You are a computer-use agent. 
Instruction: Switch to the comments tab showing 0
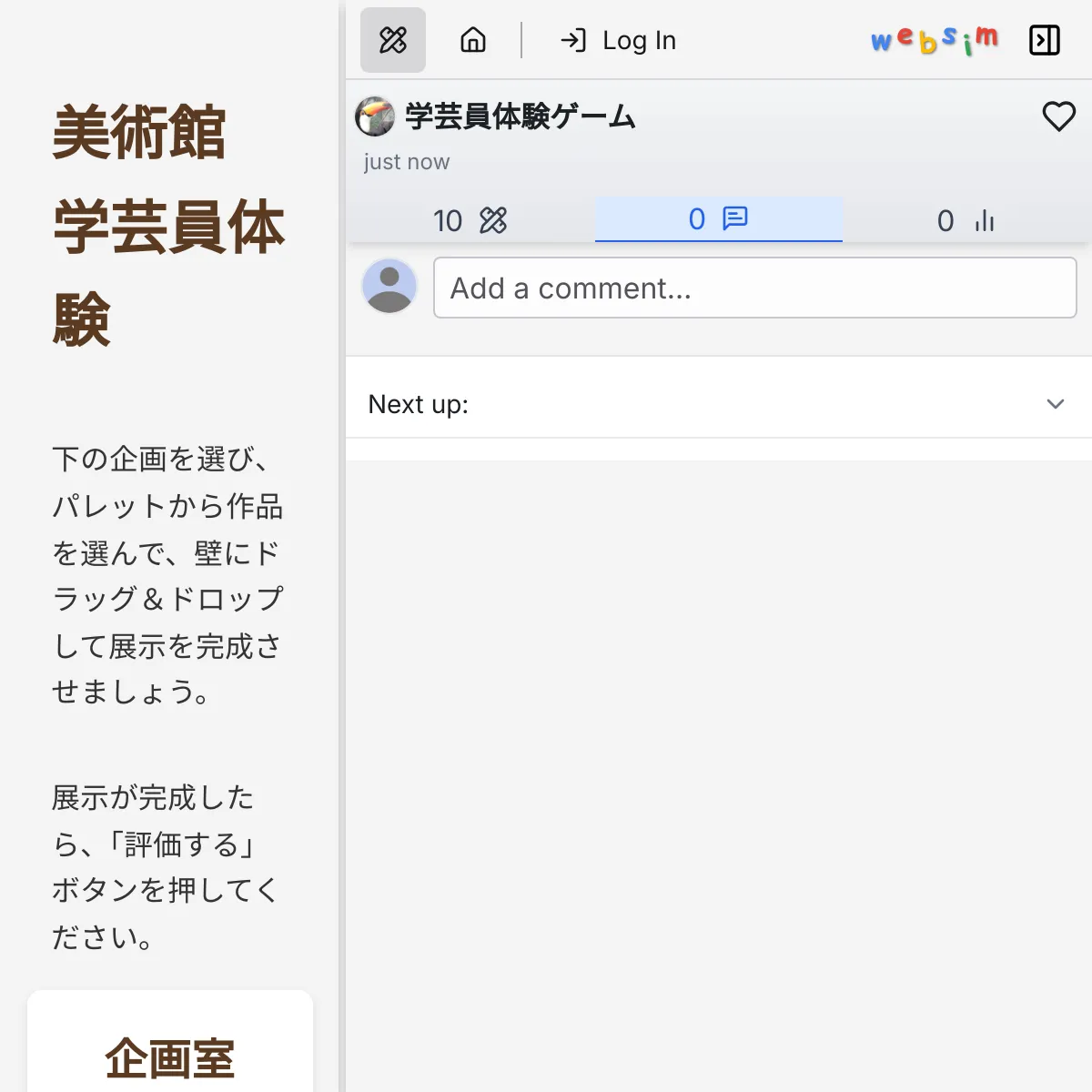pos(718,219)
